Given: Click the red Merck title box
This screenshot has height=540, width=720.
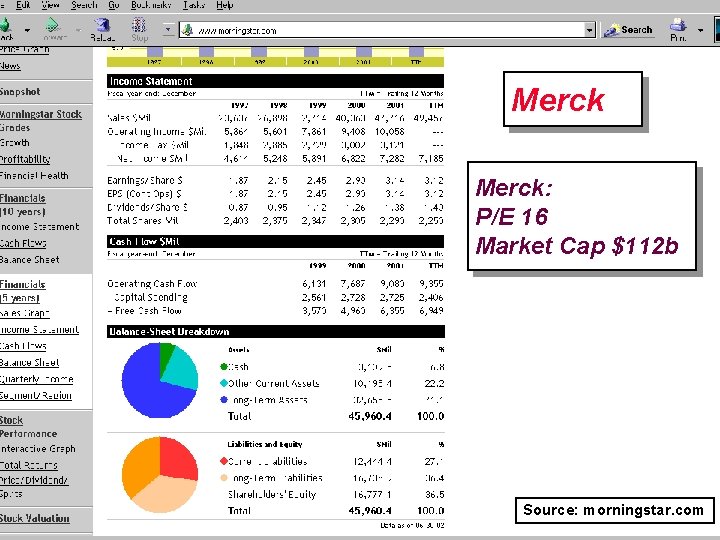Looking at the screenshot, I should (x=573, y=99).
